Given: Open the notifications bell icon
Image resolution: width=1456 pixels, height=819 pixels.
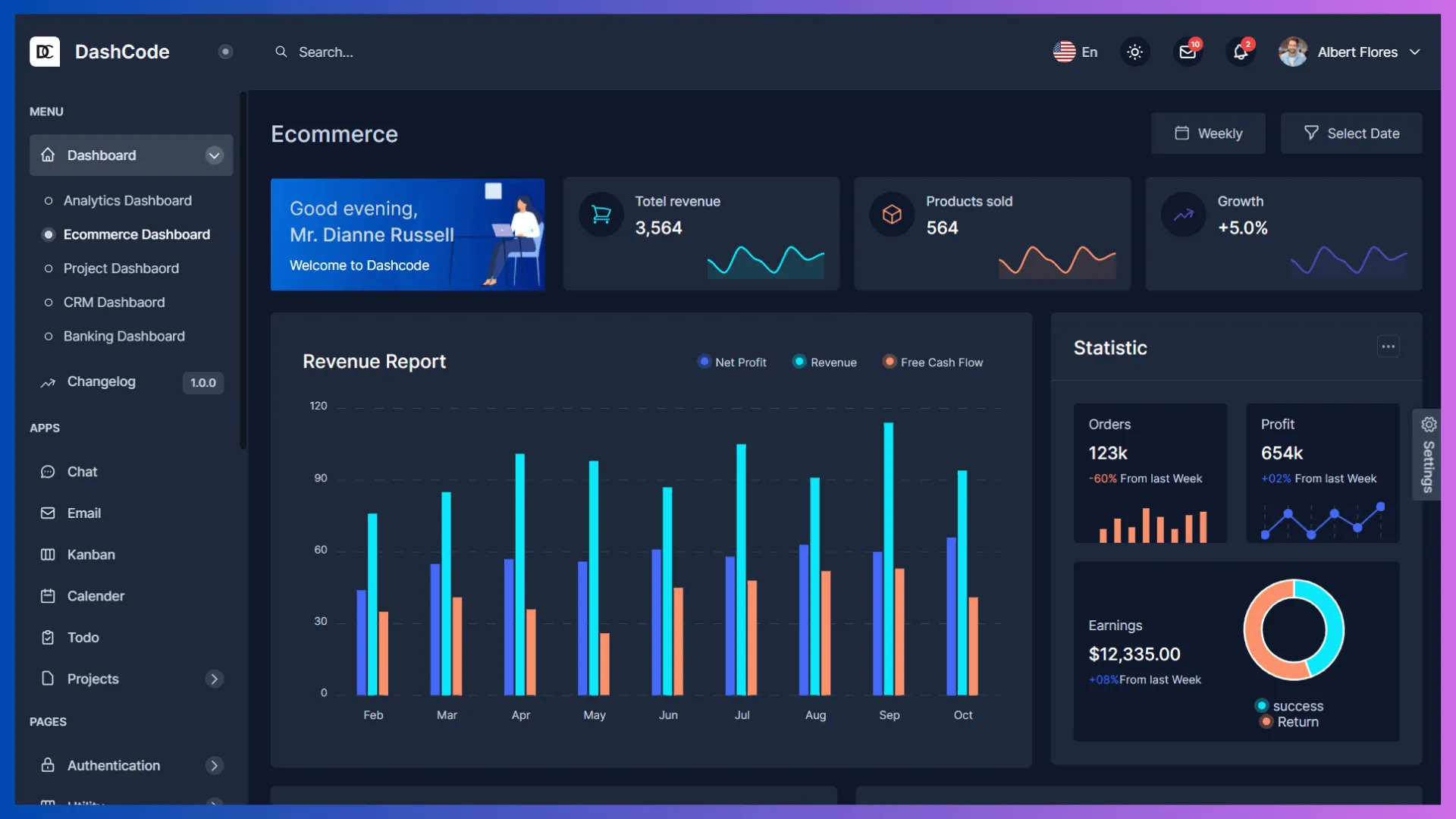Looking at the screenshot, I should click(1241, 52).
